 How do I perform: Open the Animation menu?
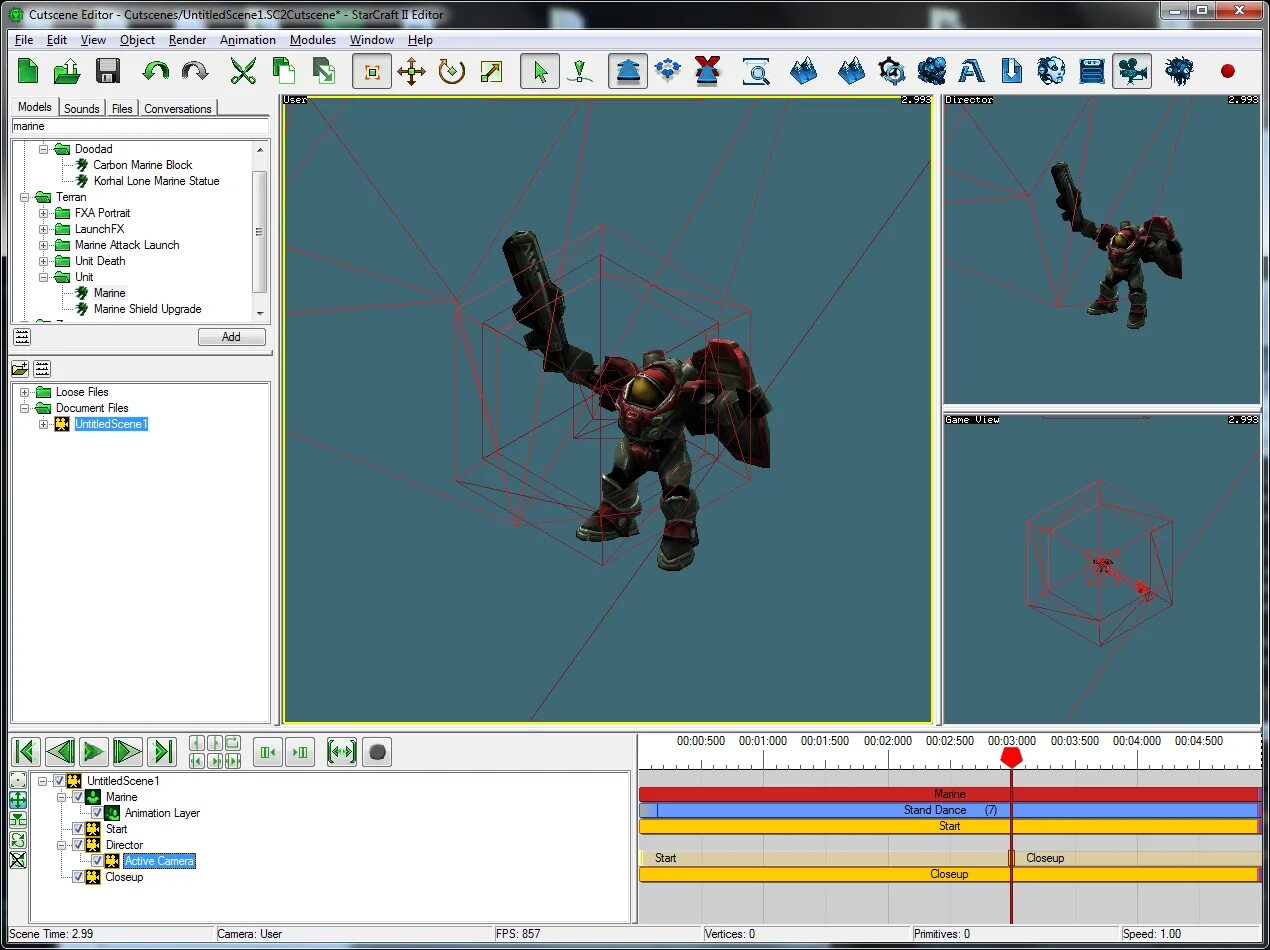click(x=248, y=40)
